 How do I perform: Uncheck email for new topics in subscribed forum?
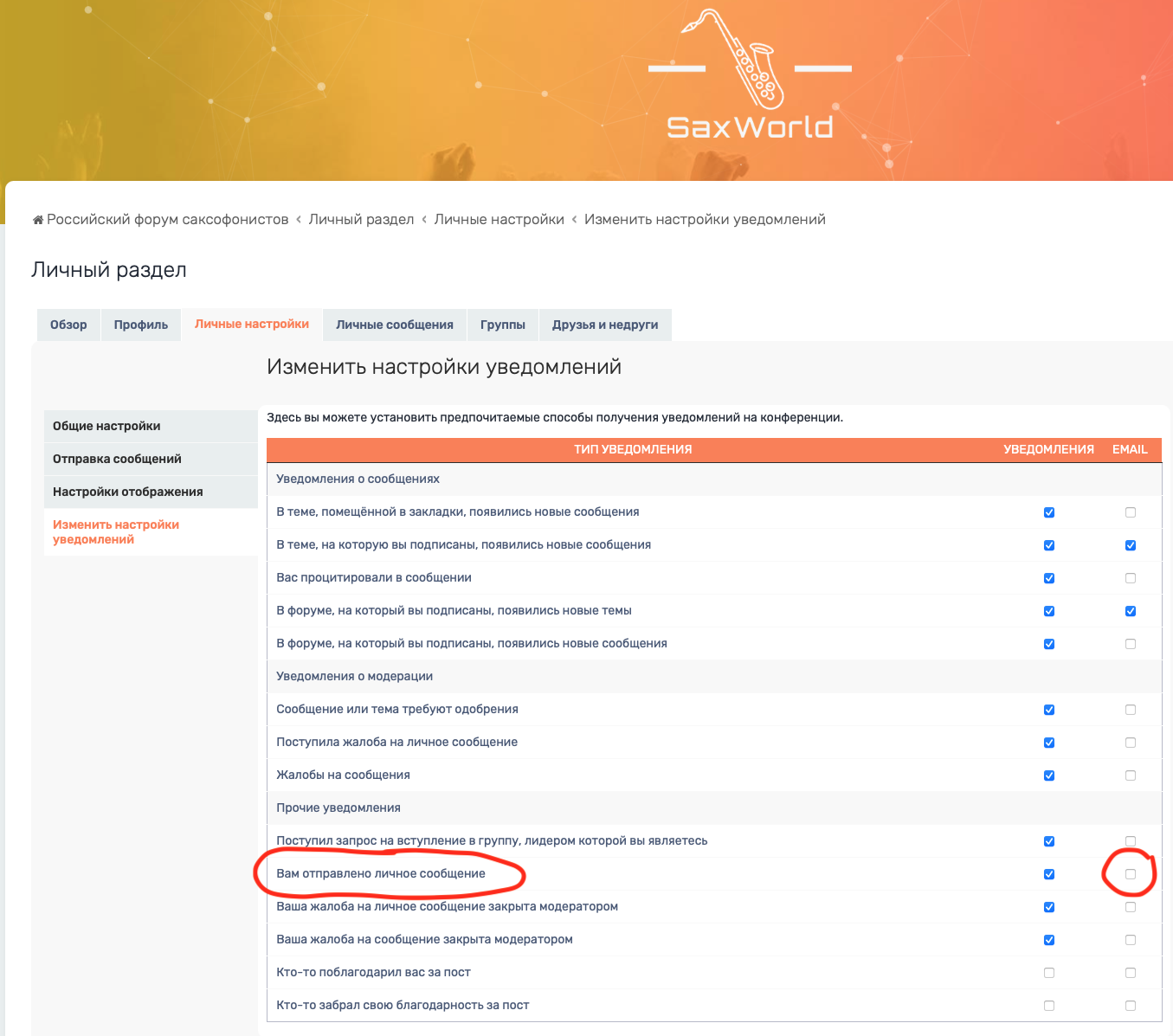[1131, 611]
